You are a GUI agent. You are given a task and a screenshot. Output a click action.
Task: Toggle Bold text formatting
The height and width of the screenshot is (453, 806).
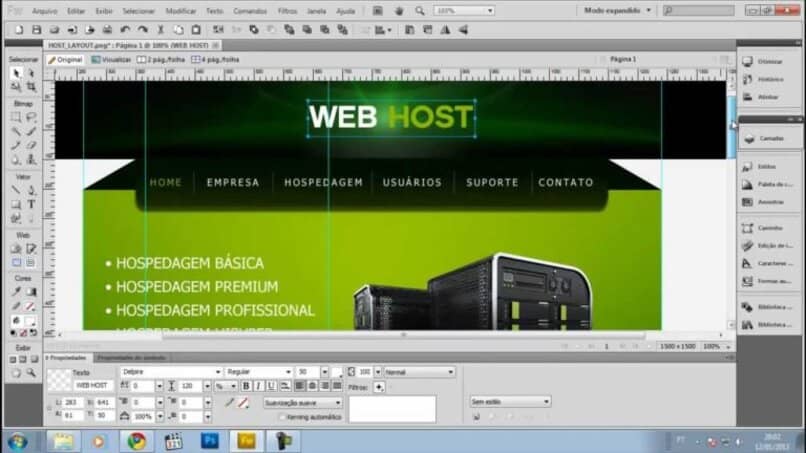click(246, 386)
